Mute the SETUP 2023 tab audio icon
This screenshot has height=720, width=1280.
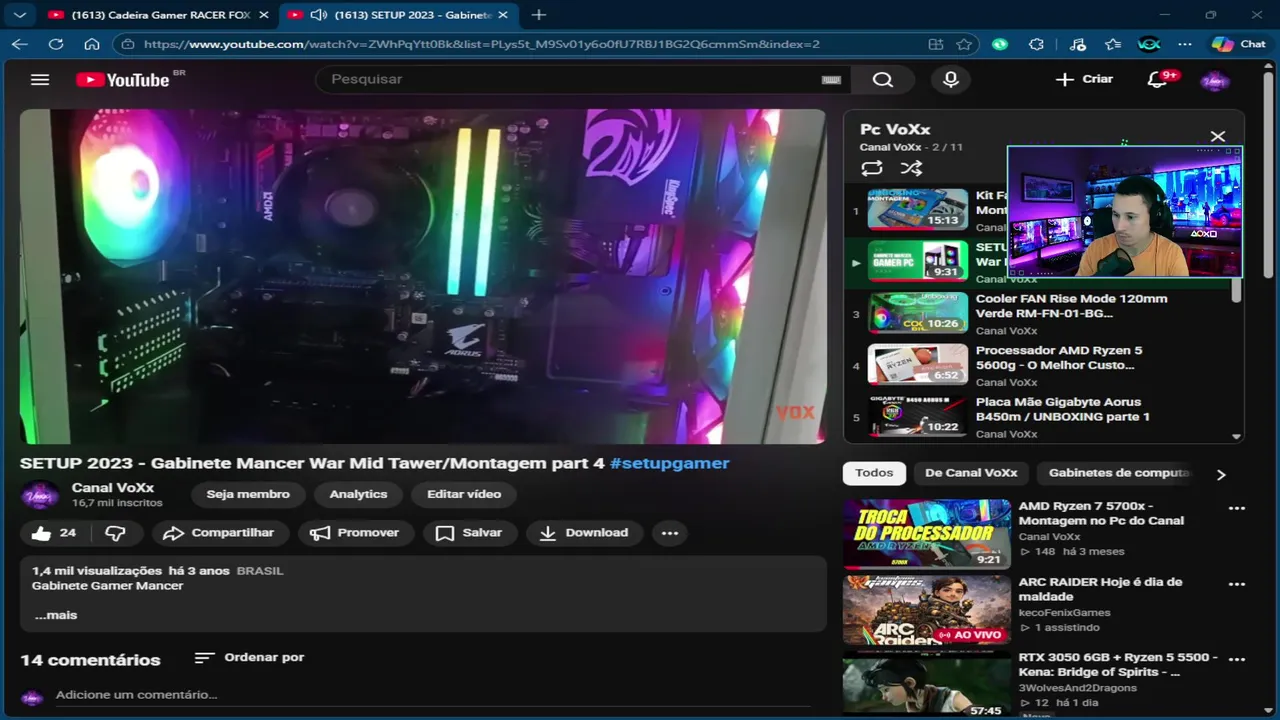(319, 15)
